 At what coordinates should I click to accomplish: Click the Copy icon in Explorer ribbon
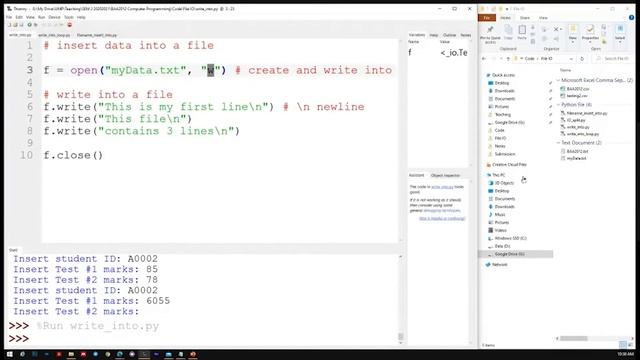(x=508, y=32)
